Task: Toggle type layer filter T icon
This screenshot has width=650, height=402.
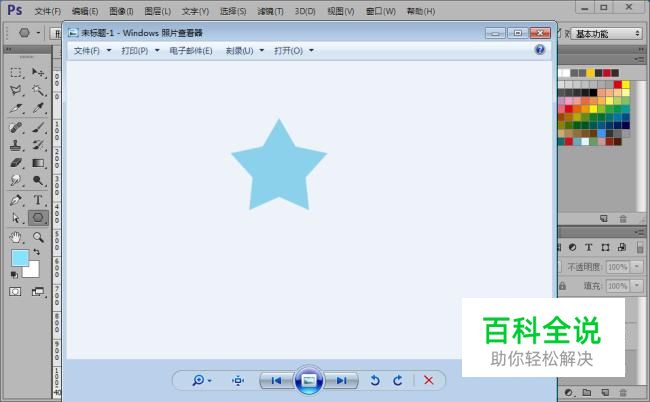Action: (589, 247)
